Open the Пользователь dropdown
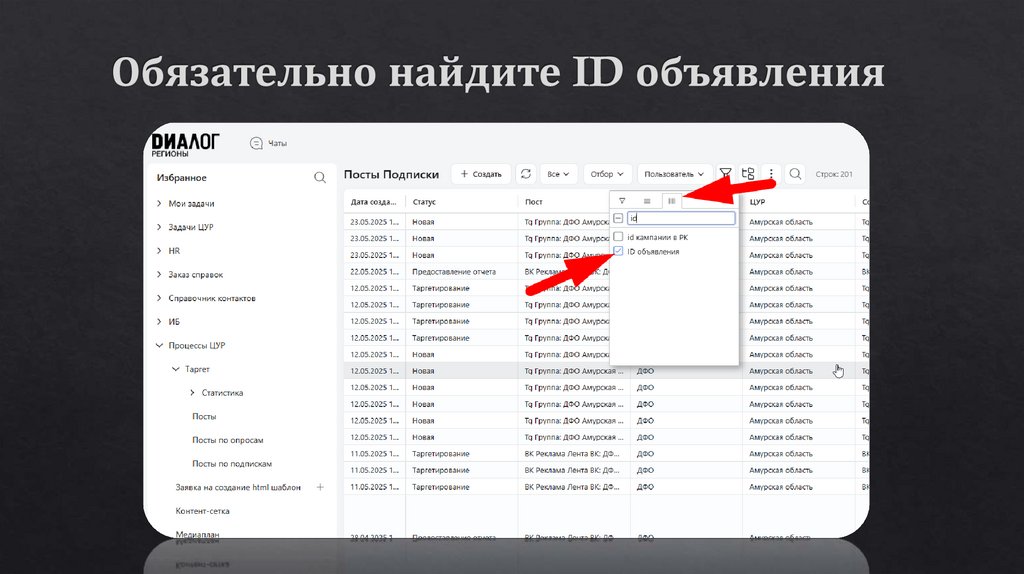The image size is (1024, 574). click(x=674, y=174)
